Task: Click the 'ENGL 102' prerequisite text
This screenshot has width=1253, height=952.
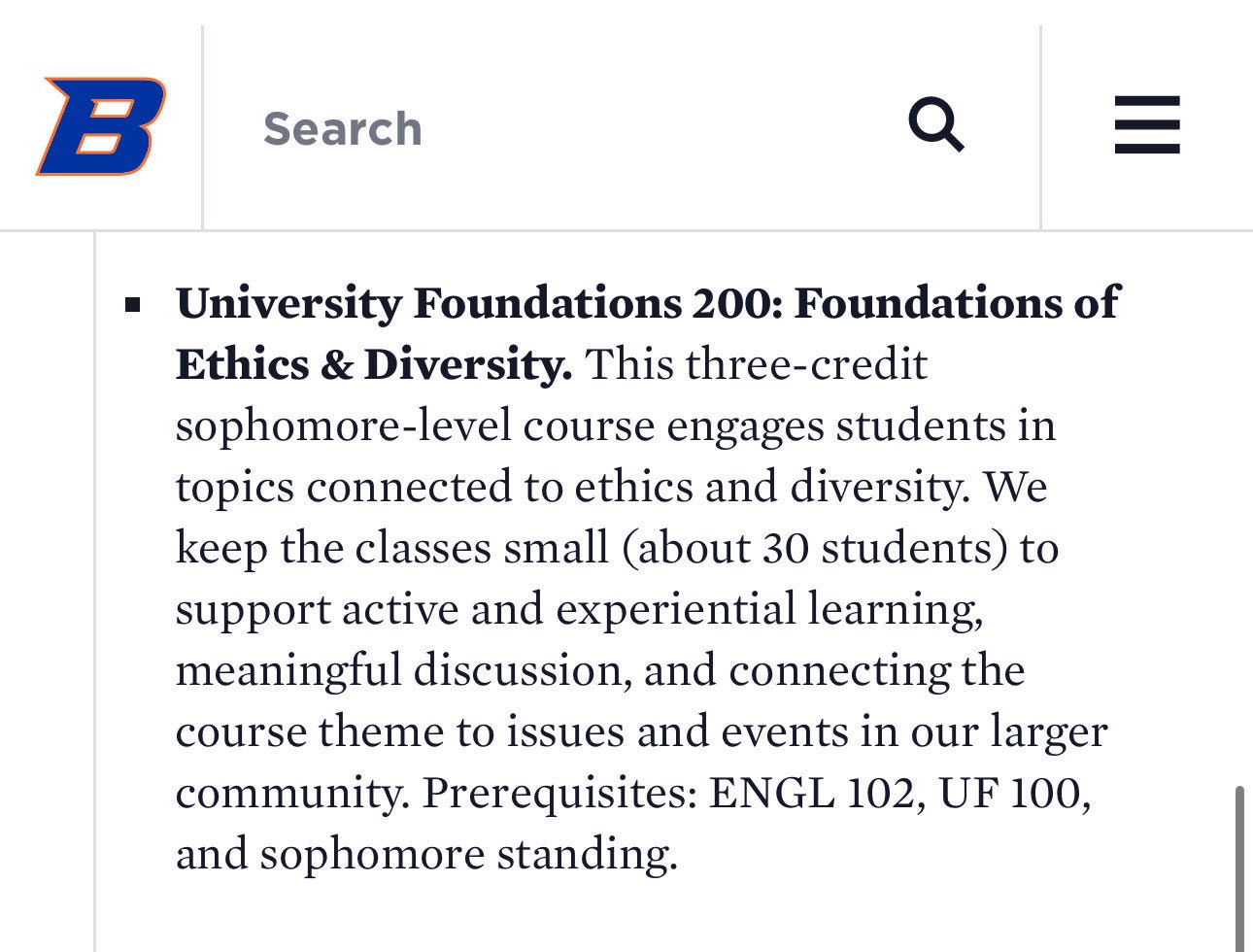Action: [811, 793]
